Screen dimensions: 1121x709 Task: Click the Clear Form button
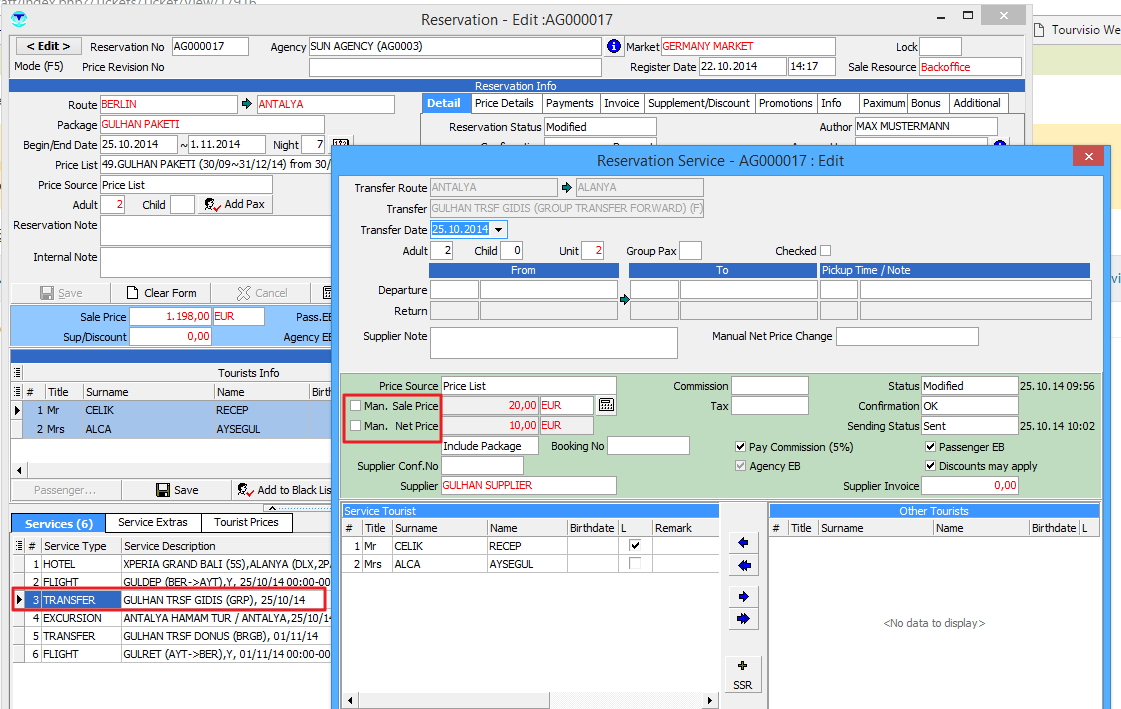[x=162, y=293]
